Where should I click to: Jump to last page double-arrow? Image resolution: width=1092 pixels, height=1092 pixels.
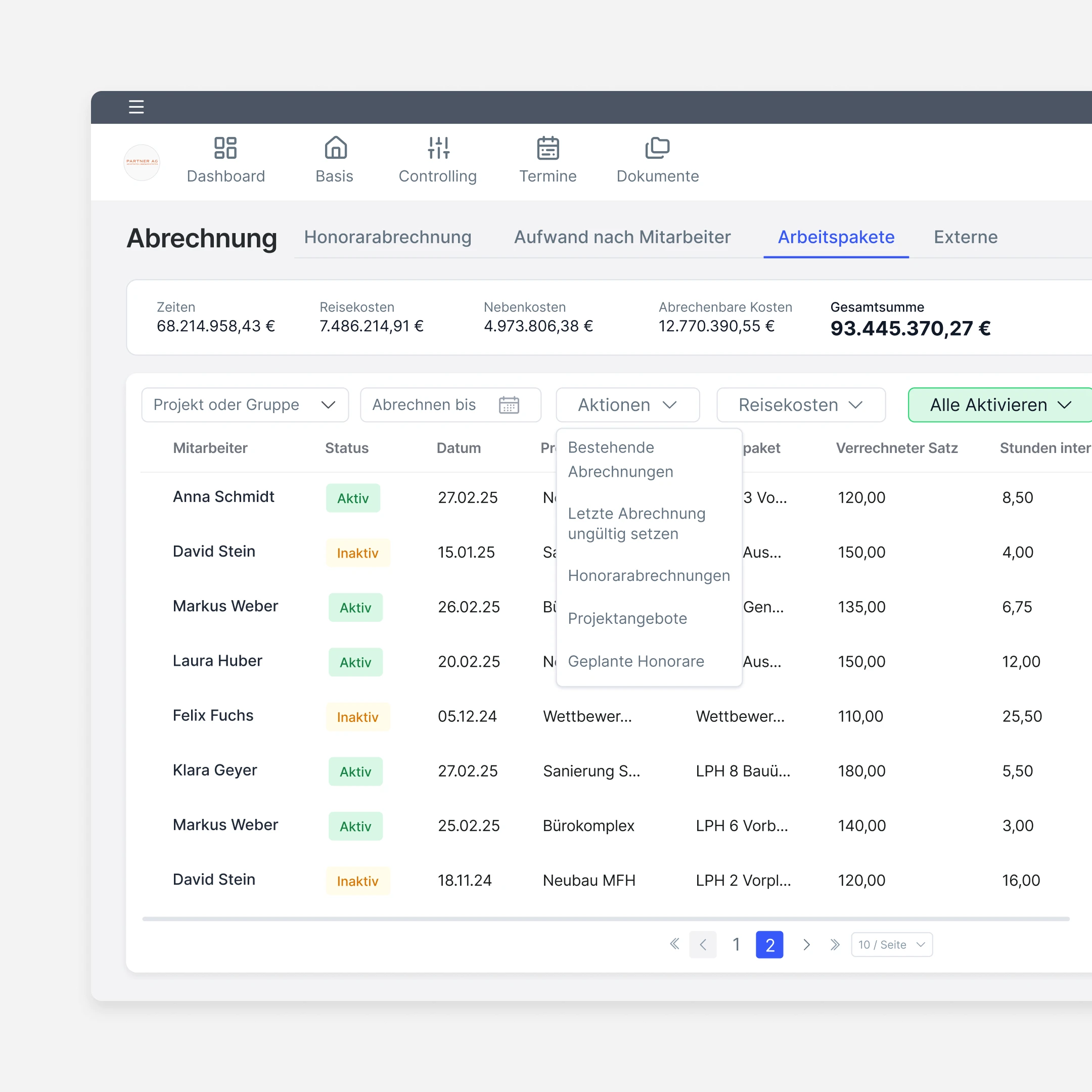click(x=835, y=944)
